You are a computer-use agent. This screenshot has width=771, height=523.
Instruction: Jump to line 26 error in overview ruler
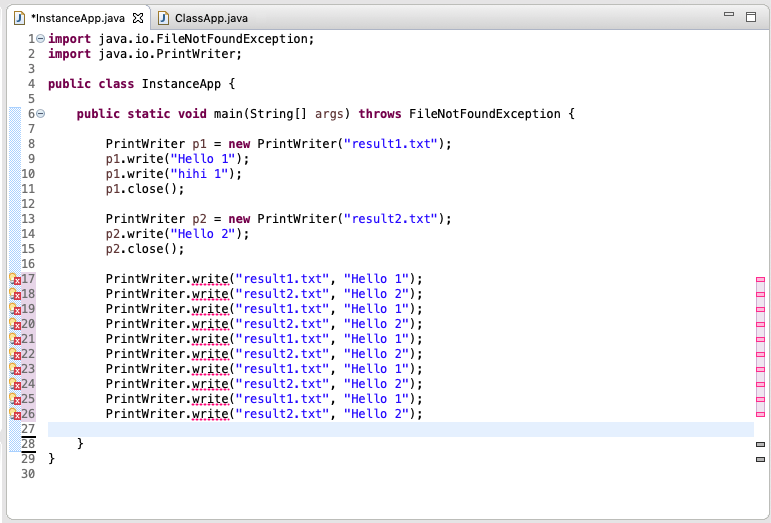click(760, 414)
